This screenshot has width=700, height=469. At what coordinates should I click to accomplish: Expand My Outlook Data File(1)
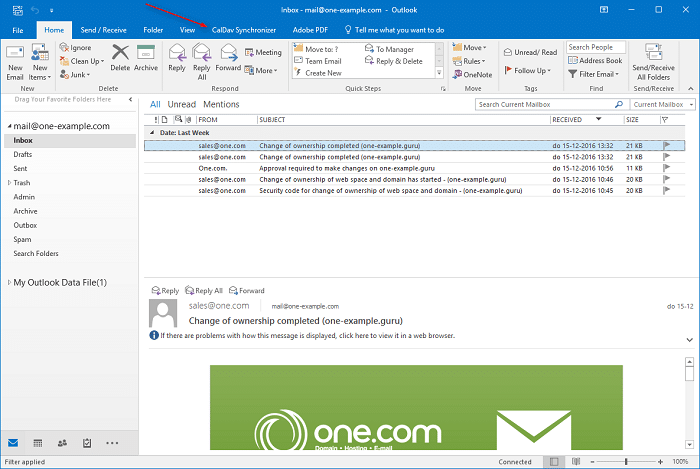(9, 283)
